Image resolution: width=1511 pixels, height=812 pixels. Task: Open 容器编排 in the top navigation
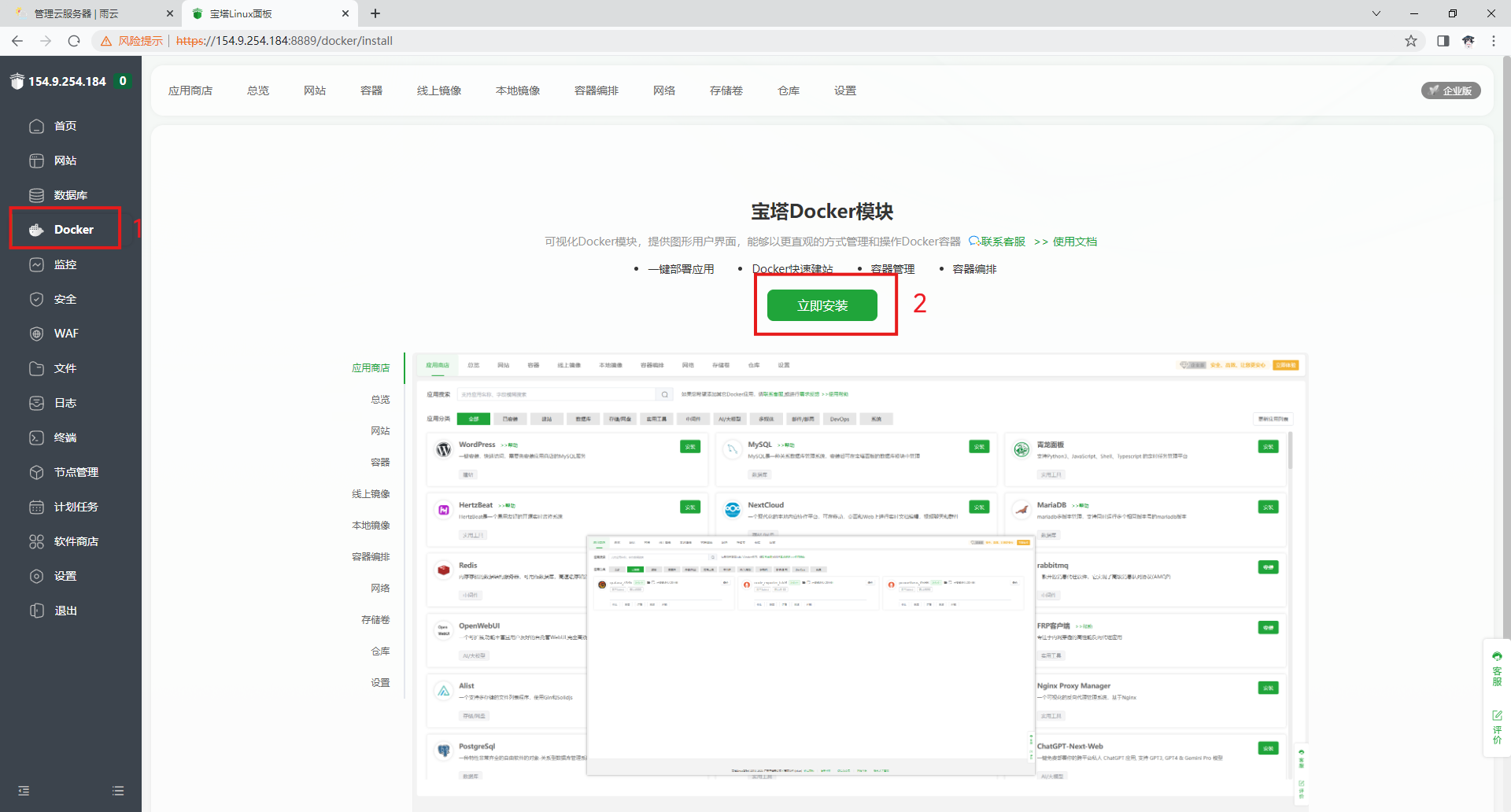pos(597,90)
